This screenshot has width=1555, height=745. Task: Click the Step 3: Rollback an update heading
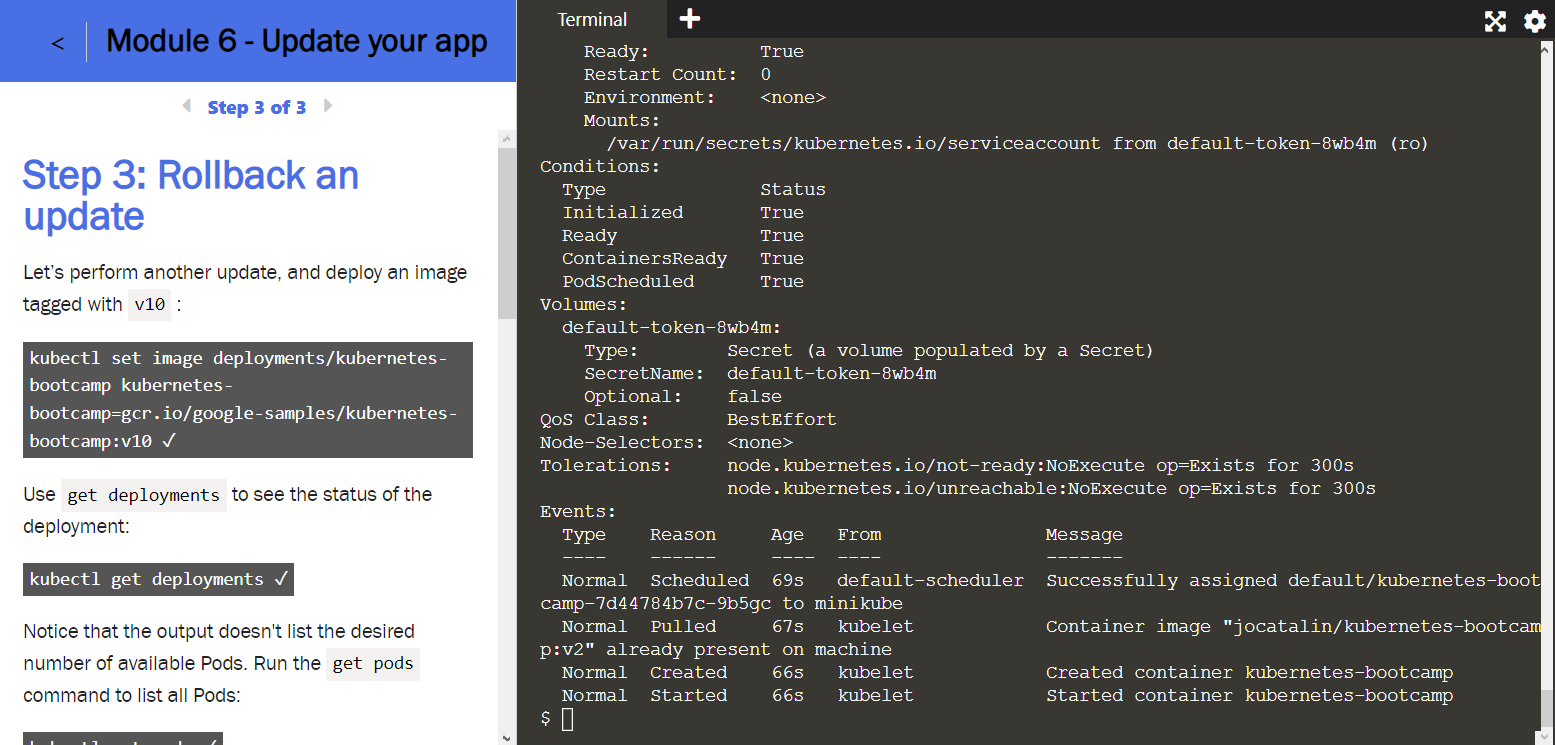[191, 195]
